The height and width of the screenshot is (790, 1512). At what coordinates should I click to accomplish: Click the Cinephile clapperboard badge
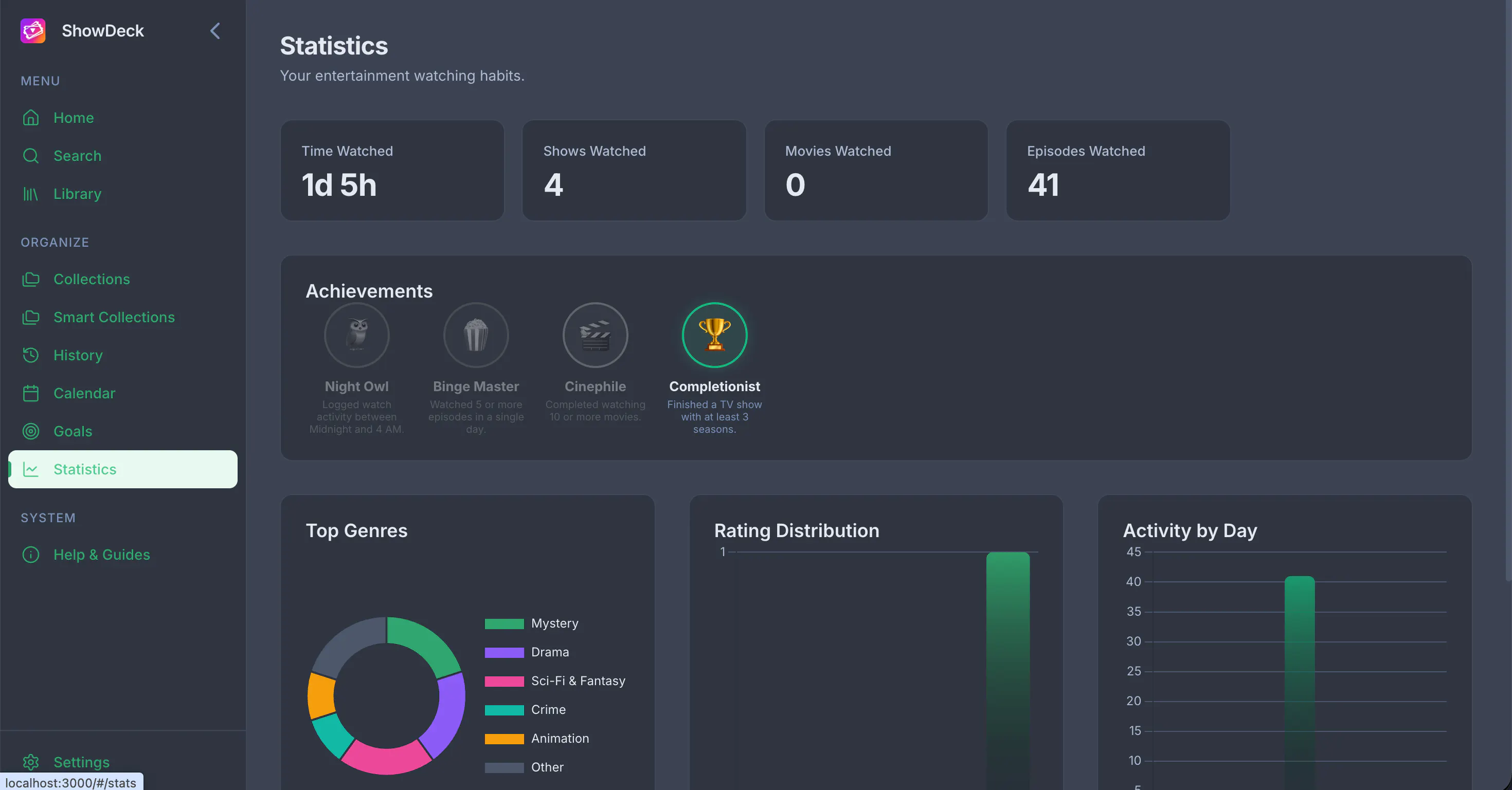click(x=595, y=335)
